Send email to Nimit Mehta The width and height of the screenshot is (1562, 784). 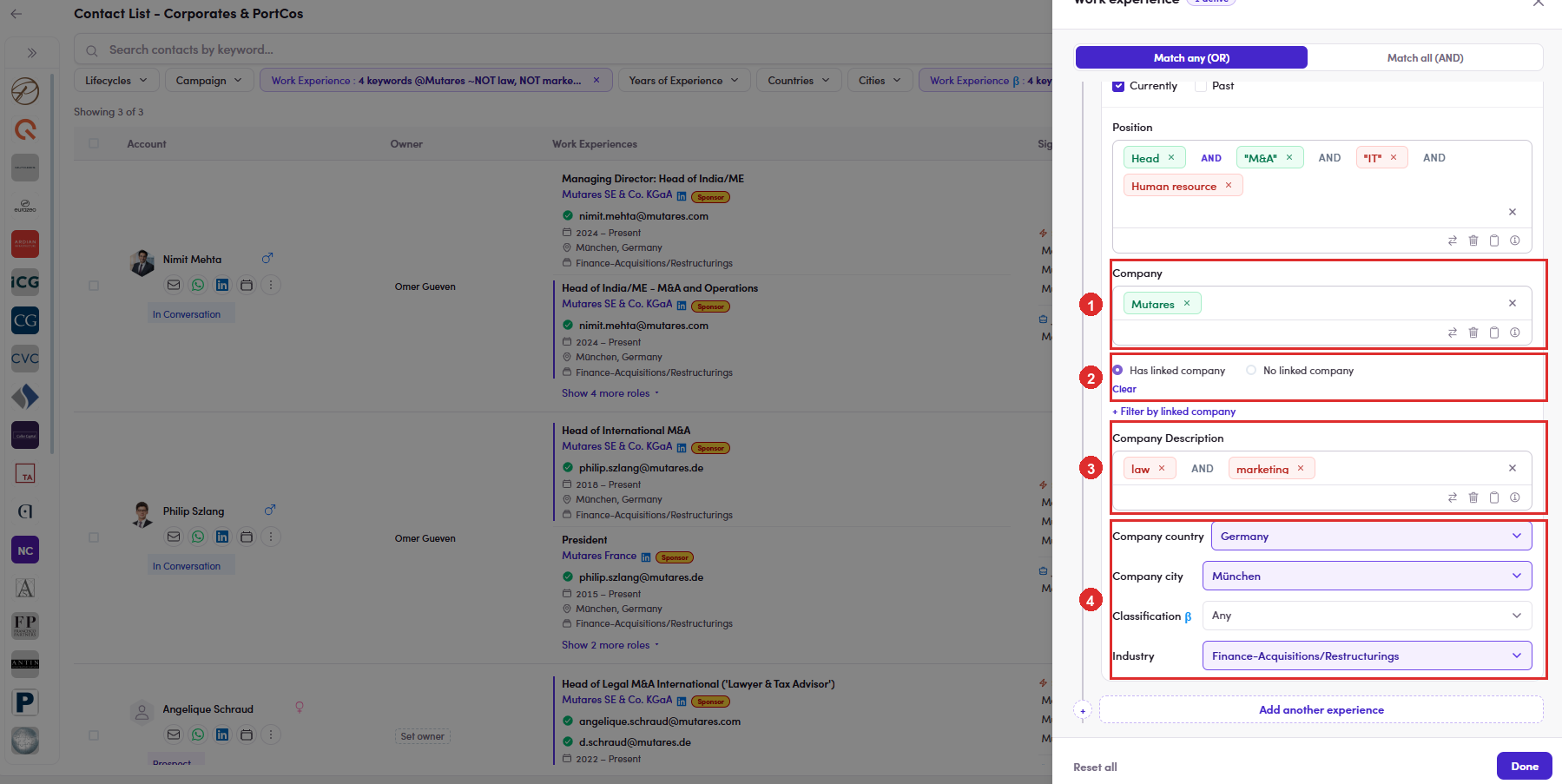point(174,285)
